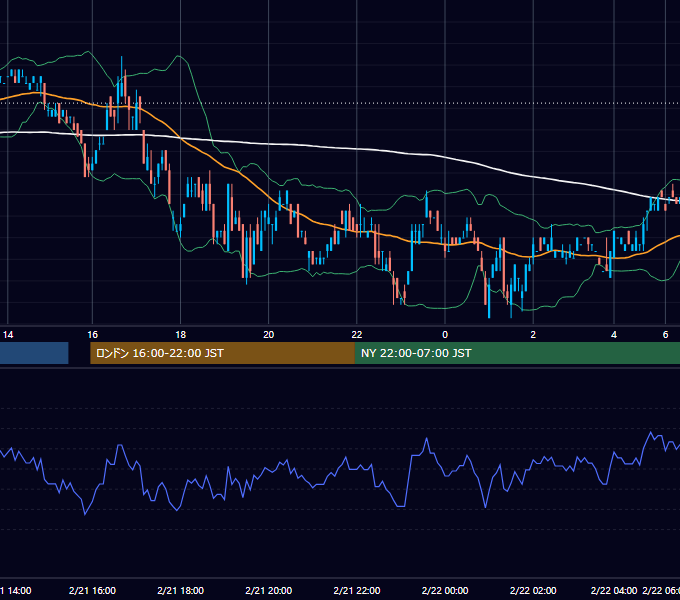Viewport: 680px width, 600px height.
Task: Click the 0 hour label on upper axis
Action: click(445, 335)
